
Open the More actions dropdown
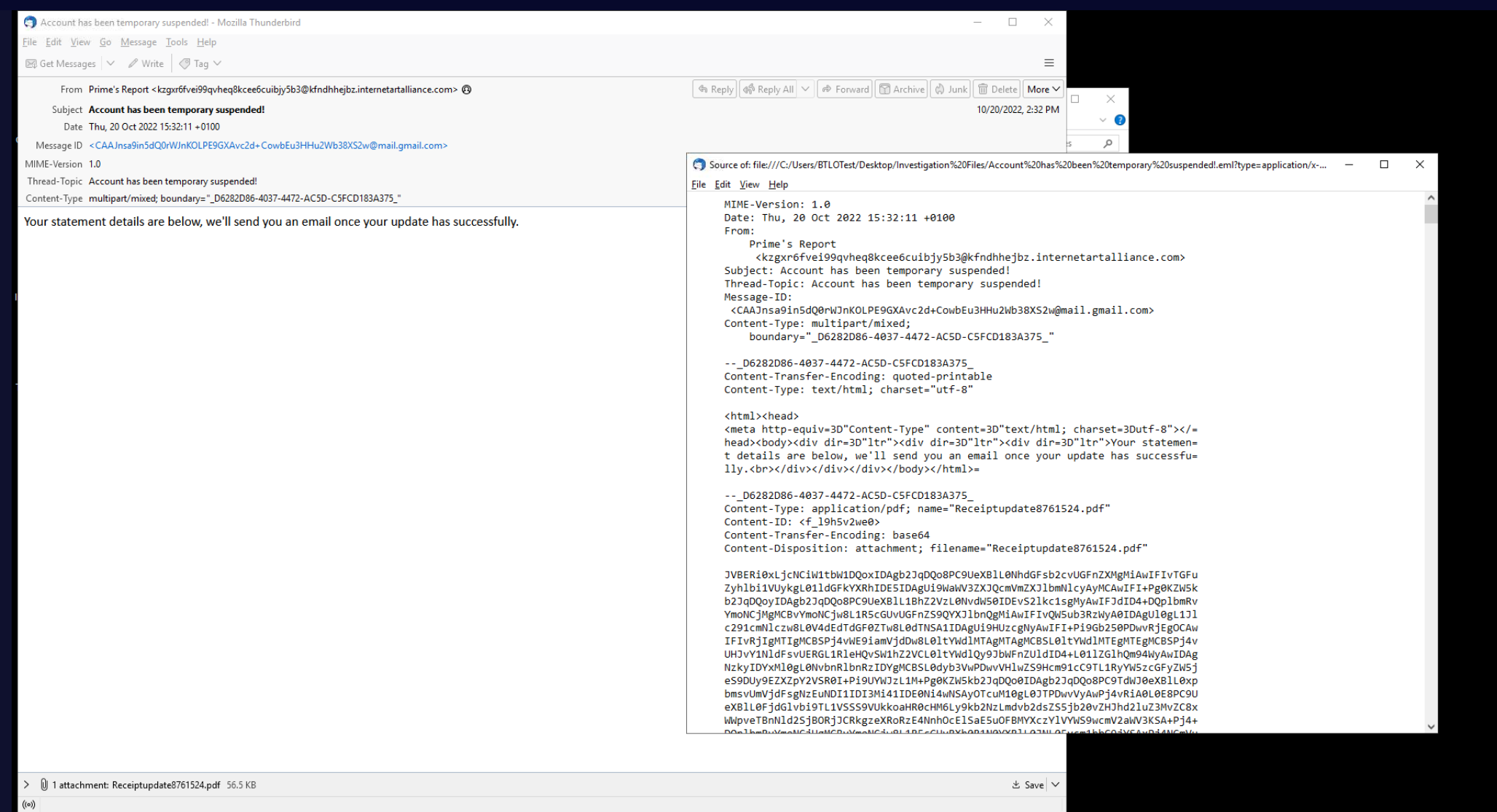point(1043,89)
